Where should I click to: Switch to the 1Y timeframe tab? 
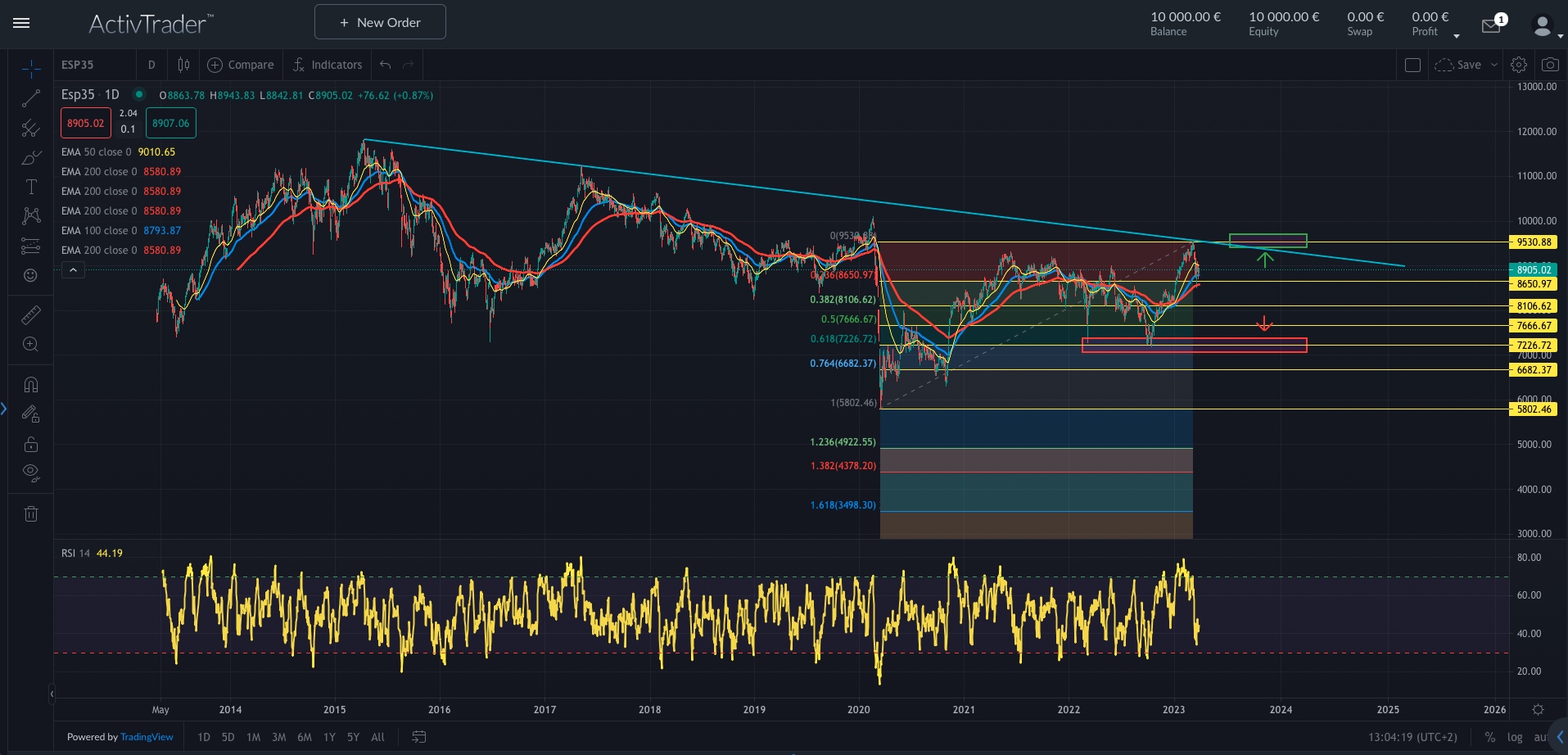[x=328, y=737]
